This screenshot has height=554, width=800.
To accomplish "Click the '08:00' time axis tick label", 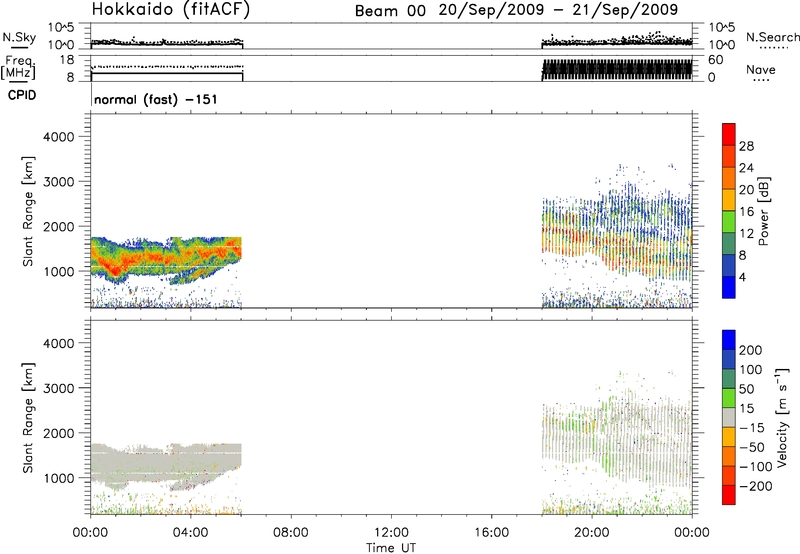I will coord(290,533).
